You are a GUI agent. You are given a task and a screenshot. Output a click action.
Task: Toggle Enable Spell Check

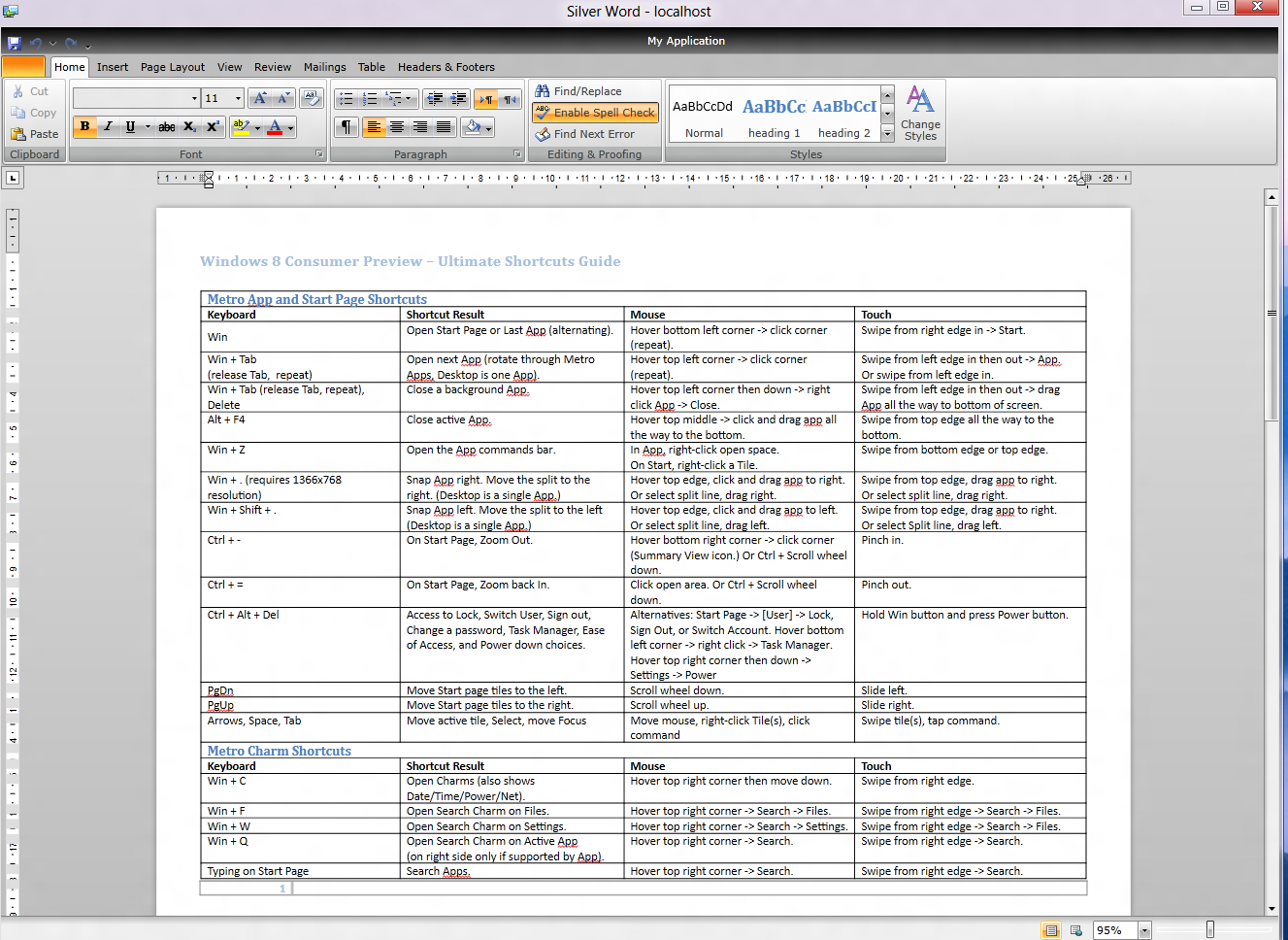pos(595,113)
